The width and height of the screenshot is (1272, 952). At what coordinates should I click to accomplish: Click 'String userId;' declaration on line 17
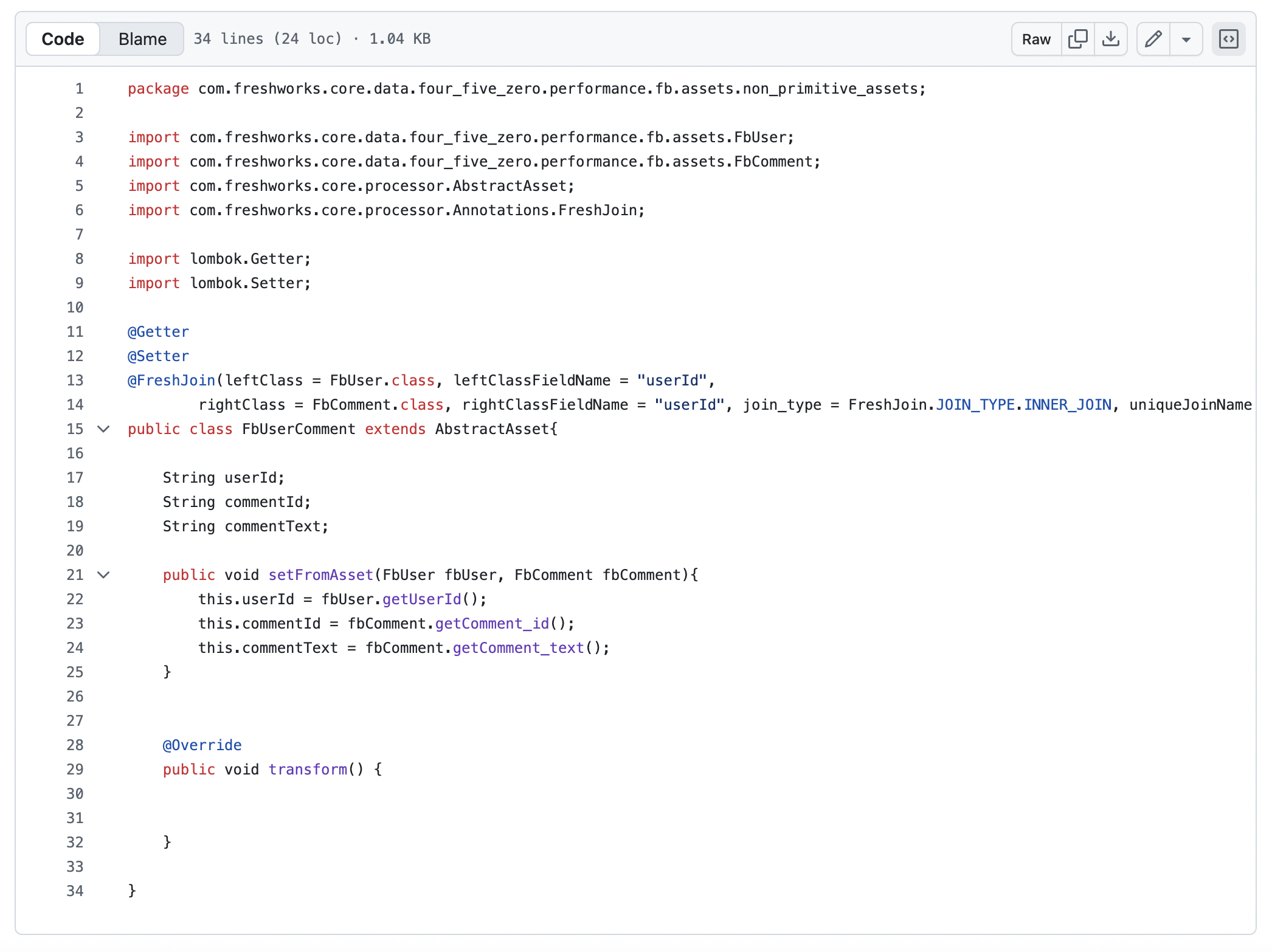(x=224, y=478)
